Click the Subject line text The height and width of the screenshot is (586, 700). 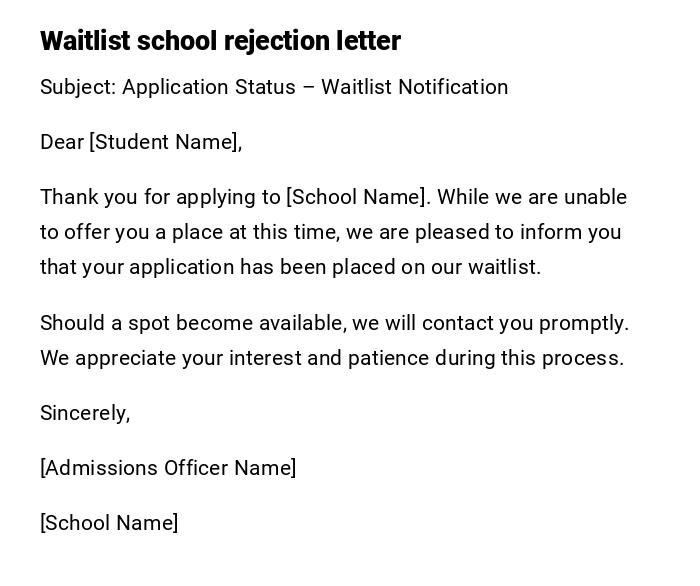point(274,87)
